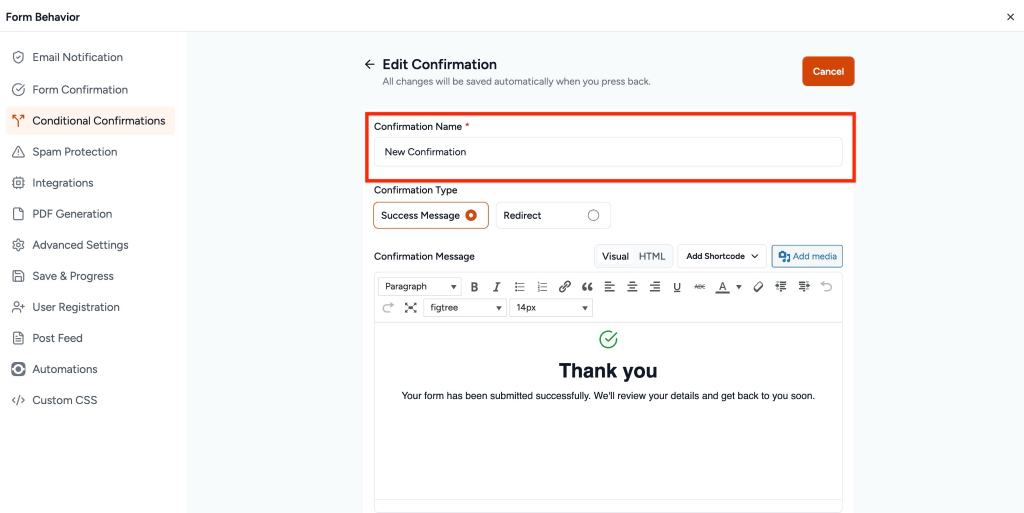1024x513 pixels.
Task: Toggle bold formatting in the editor
Action: (x=475, y=287)
